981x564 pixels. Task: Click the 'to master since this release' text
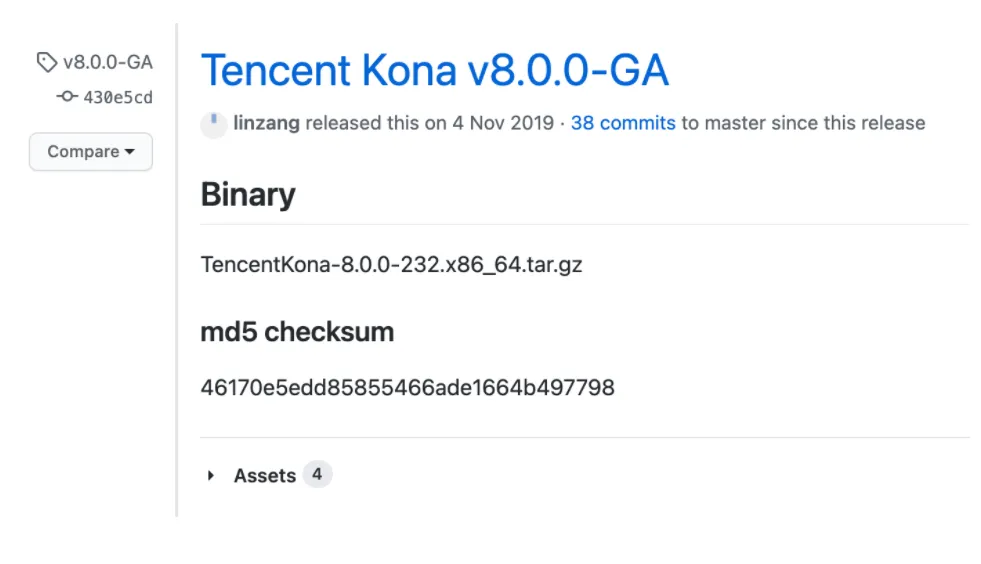coord(803,123)
